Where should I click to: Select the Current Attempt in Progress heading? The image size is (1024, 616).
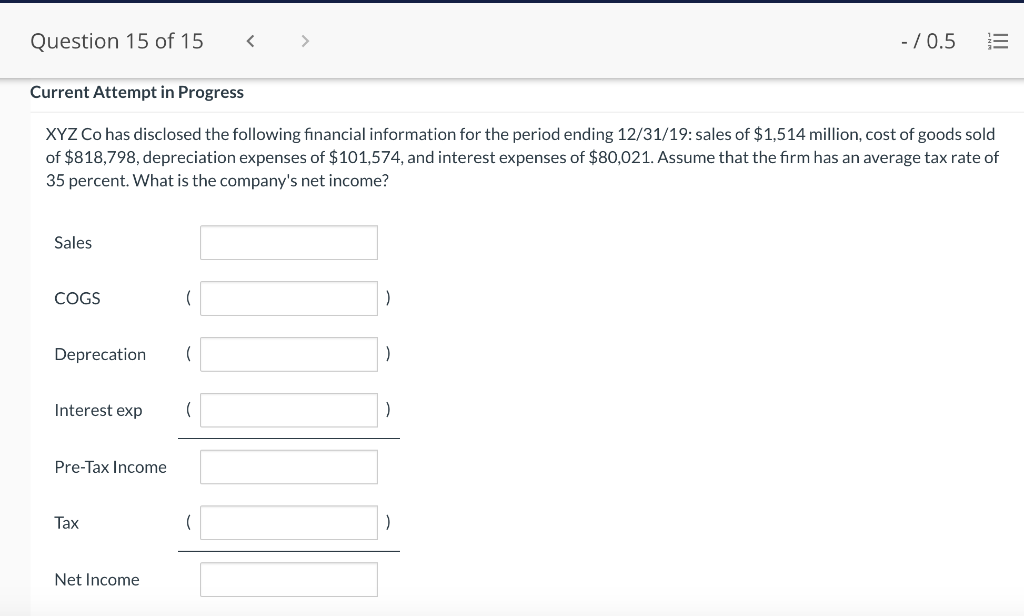(x=137, y=92)
